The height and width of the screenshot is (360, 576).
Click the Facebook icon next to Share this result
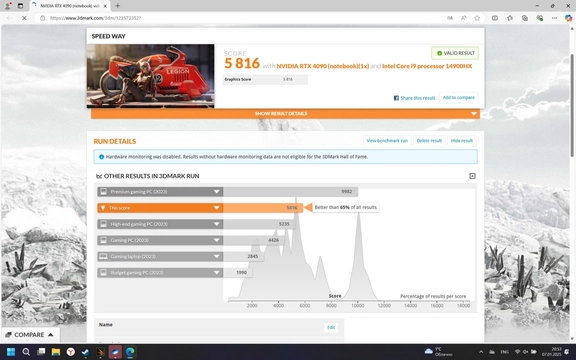coord(396,98)
